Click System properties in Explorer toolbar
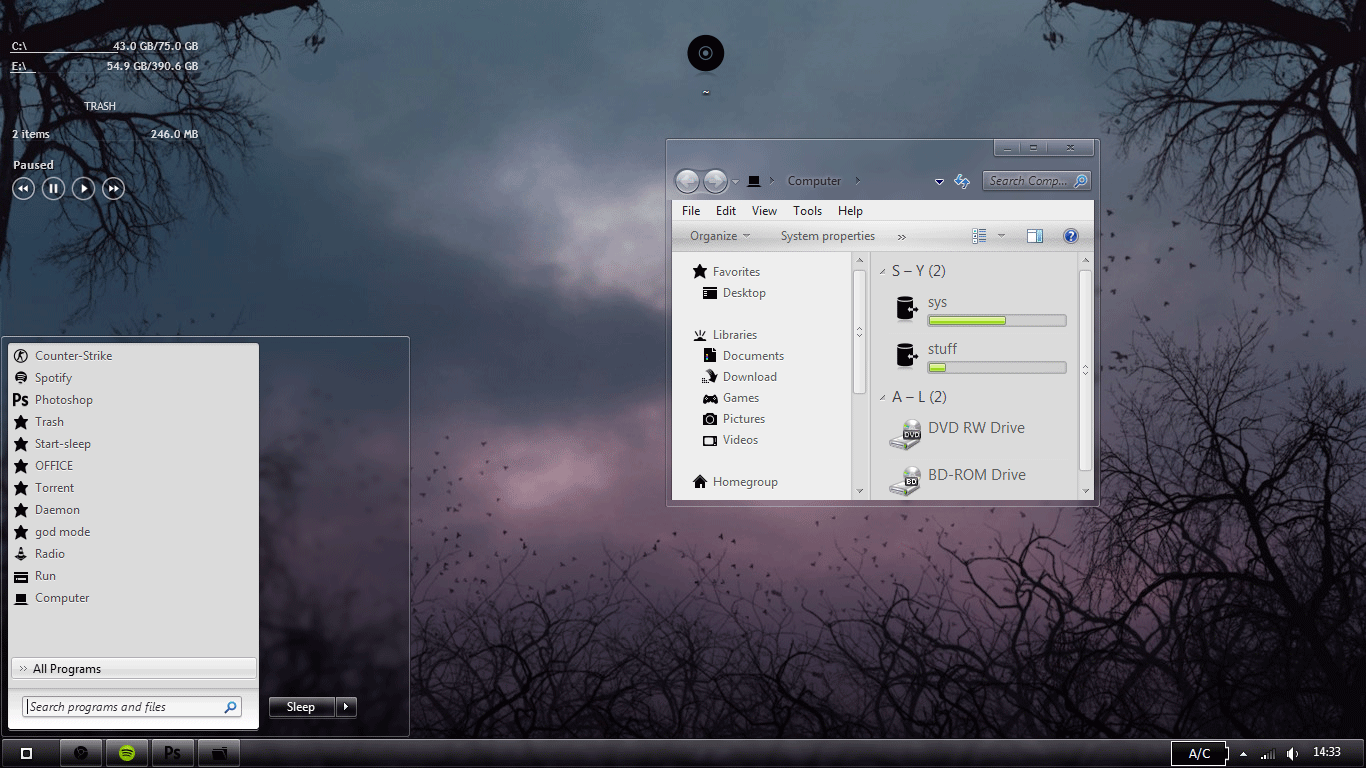 (x=828, y=236)
